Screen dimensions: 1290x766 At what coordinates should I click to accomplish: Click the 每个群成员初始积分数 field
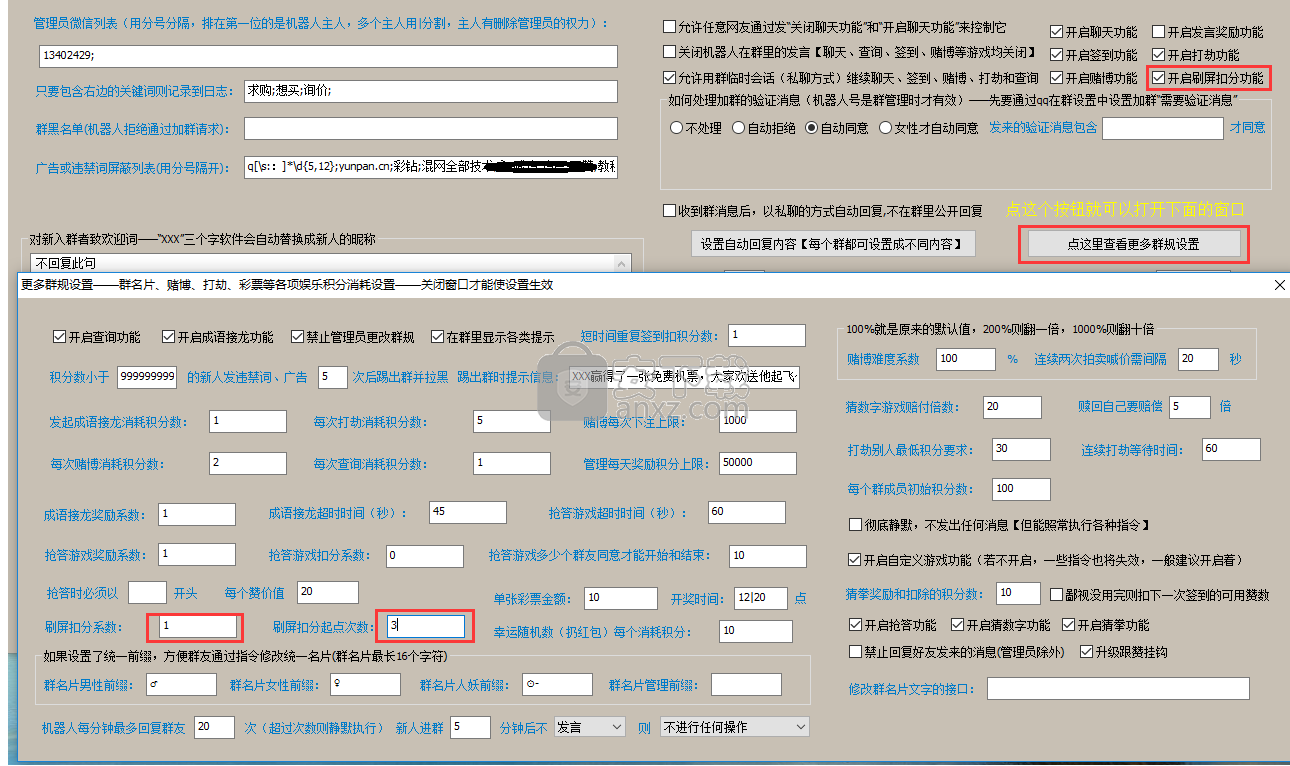coord(1021,489)
